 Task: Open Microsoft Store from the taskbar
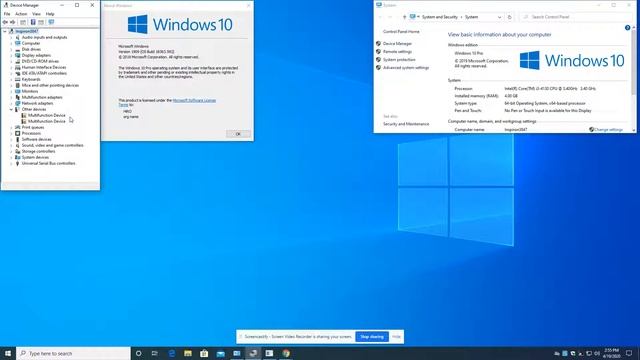click(204, 353)
